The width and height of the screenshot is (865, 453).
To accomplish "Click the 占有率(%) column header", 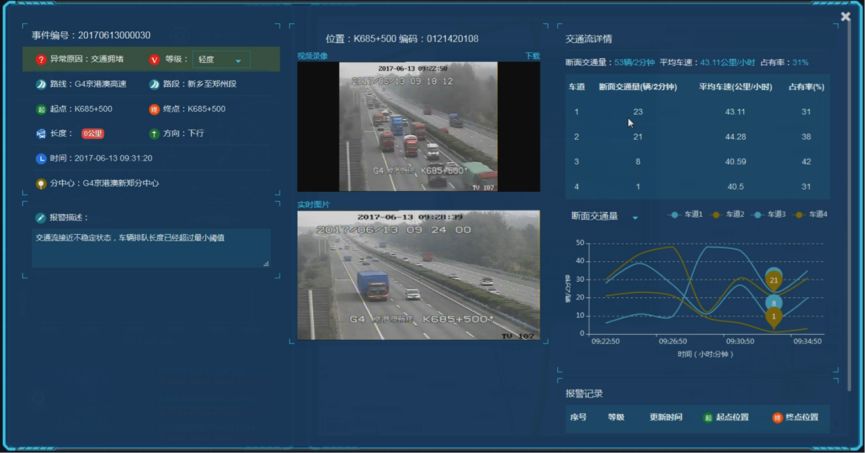I will [x=806, y=87].
